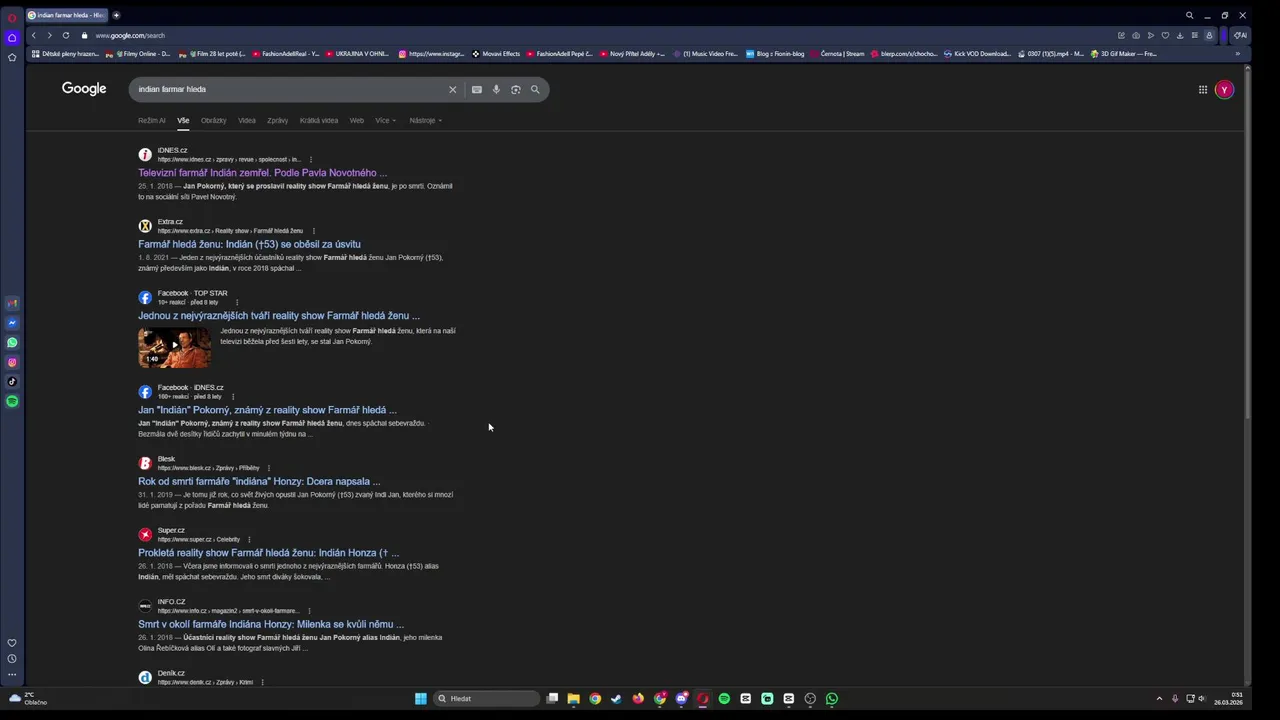The image size is (1280, 720).
Task: Open options dots beside Blesk result
Action: click(x=269, y=468)
